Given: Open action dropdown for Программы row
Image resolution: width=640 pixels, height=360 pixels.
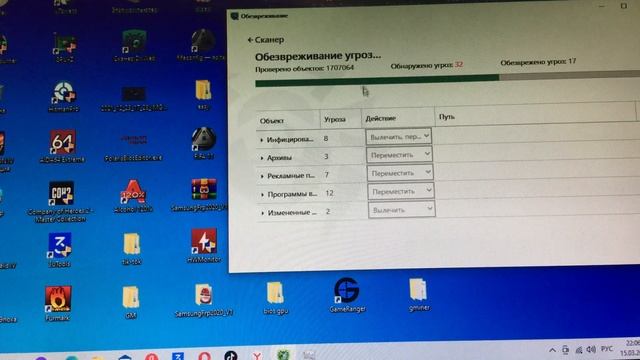Looking at the screenshot, I should pyautogui.click(x=400, y=191).
